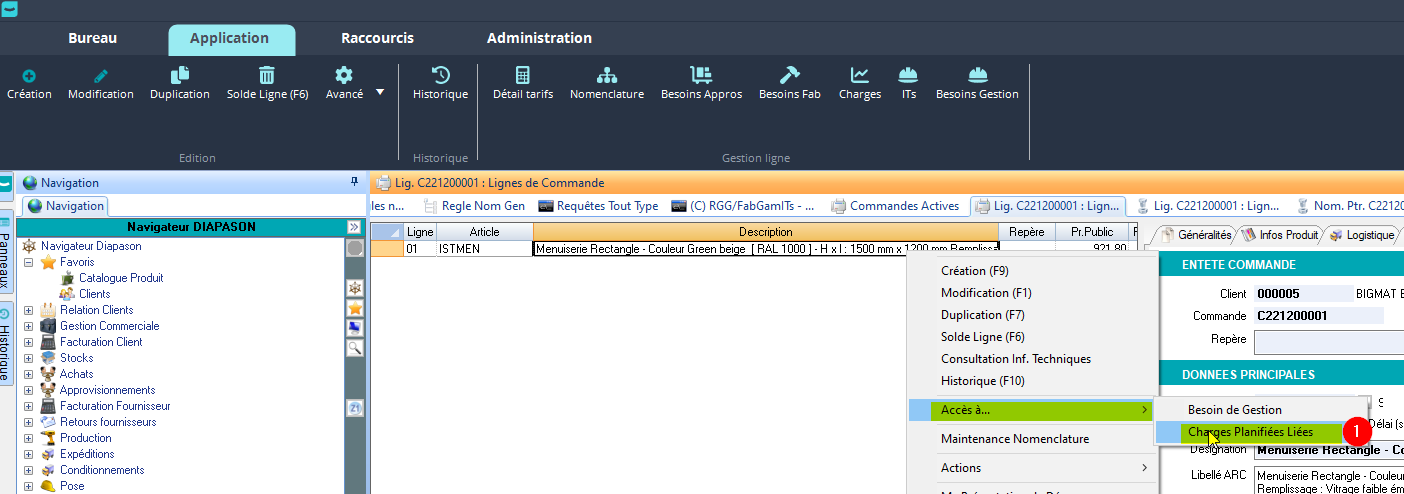Open Catalogue Produit in Favoris
Screen dimensions: 1404x494
121,278
